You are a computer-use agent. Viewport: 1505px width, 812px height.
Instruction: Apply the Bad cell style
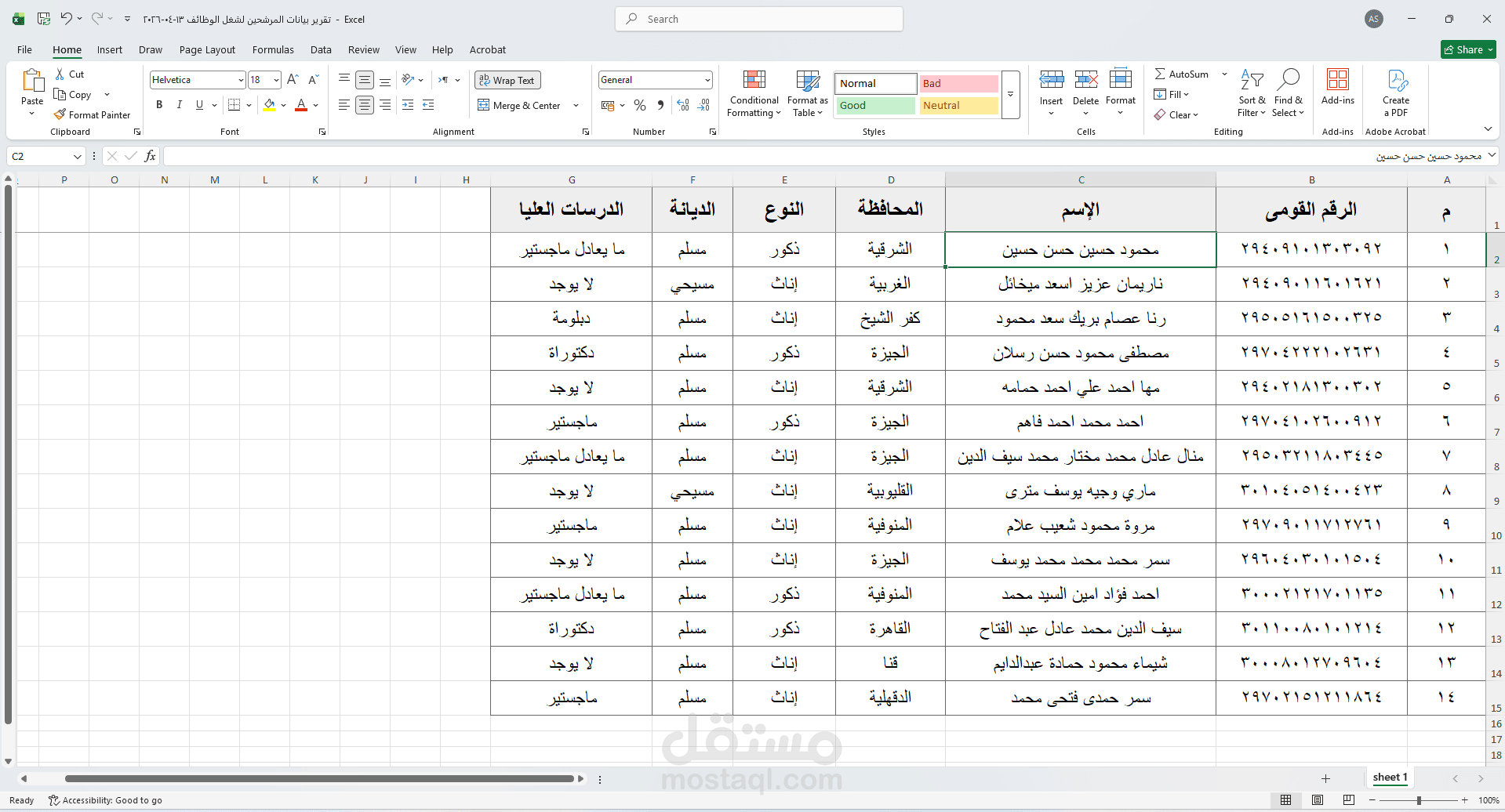(x=958, y=83)
